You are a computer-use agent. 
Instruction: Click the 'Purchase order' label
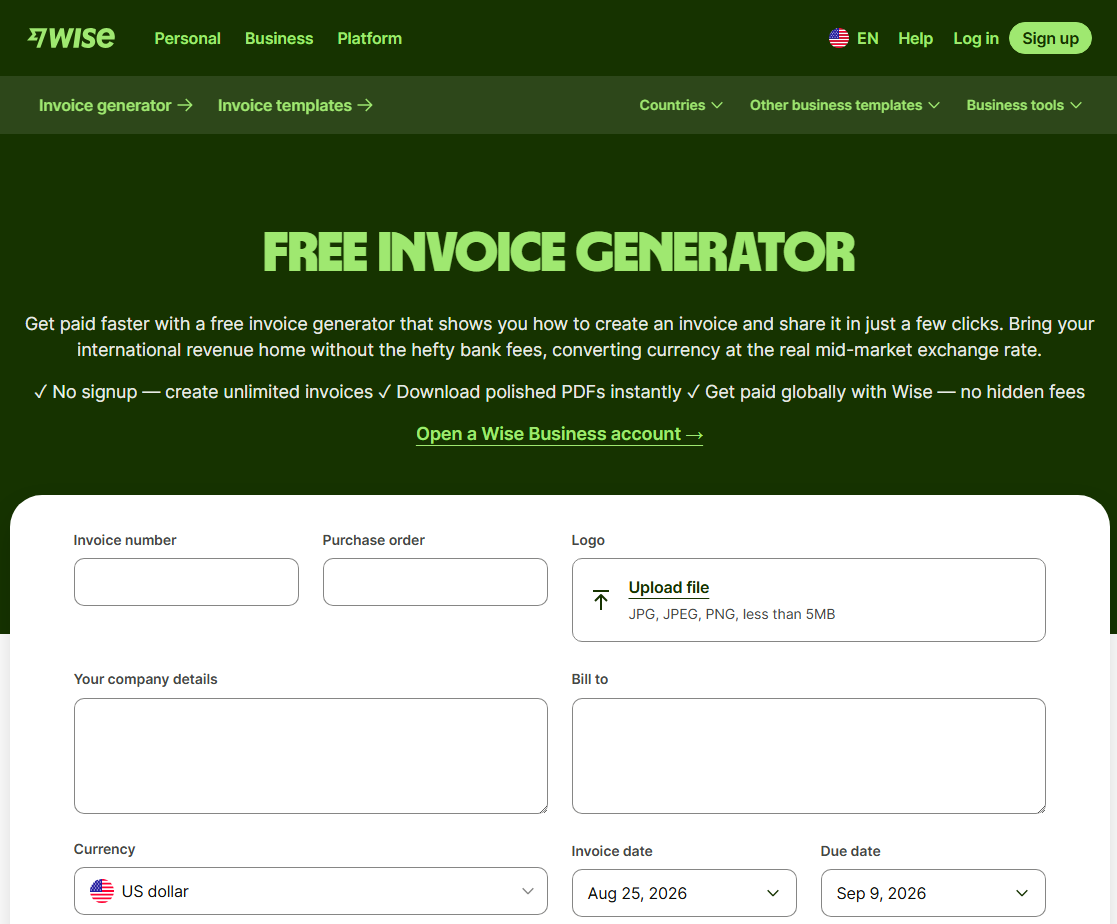pos(373,540)
